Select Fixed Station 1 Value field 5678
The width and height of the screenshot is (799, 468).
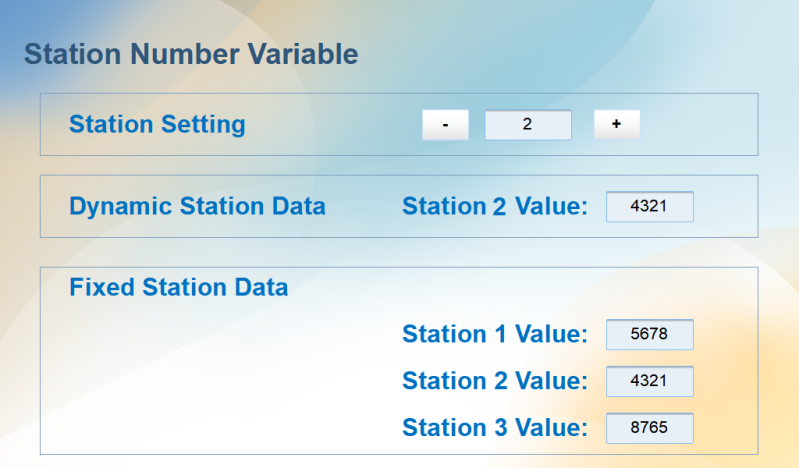pyautogui.click(x=650, y=334)
